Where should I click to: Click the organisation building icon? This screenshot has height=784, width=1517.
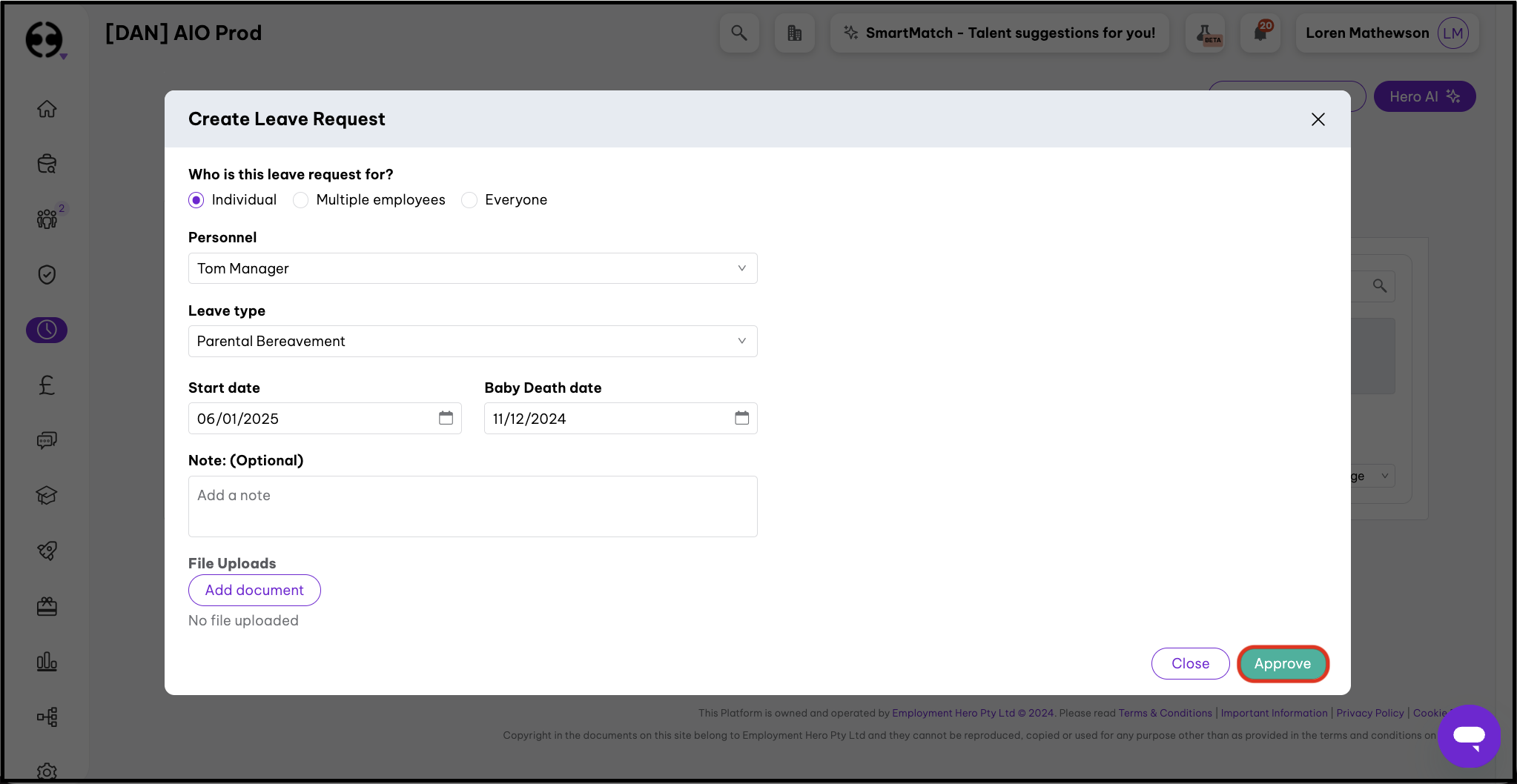coord(794,33)
